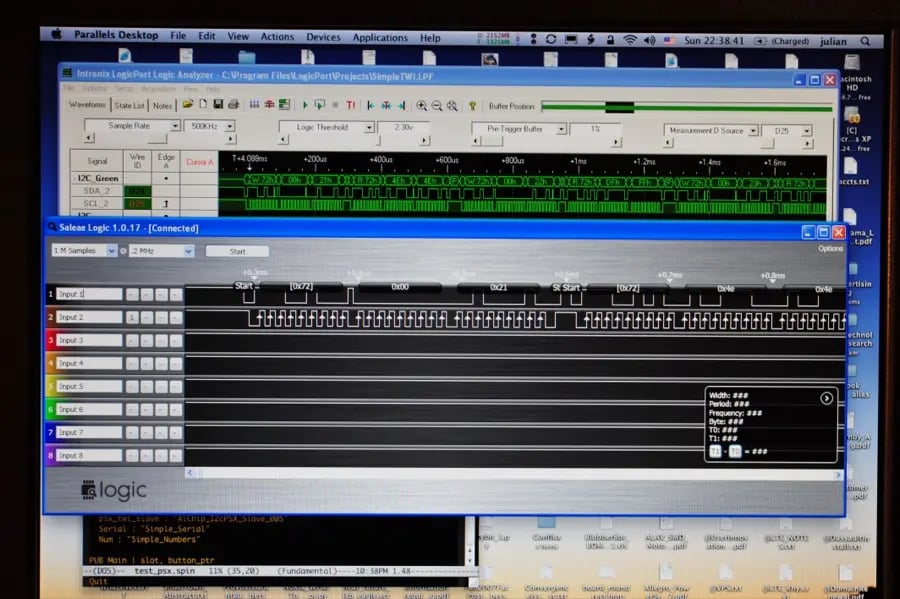
Task: Click the single-shot acquisition icon beside play
Action: [320, 105]
